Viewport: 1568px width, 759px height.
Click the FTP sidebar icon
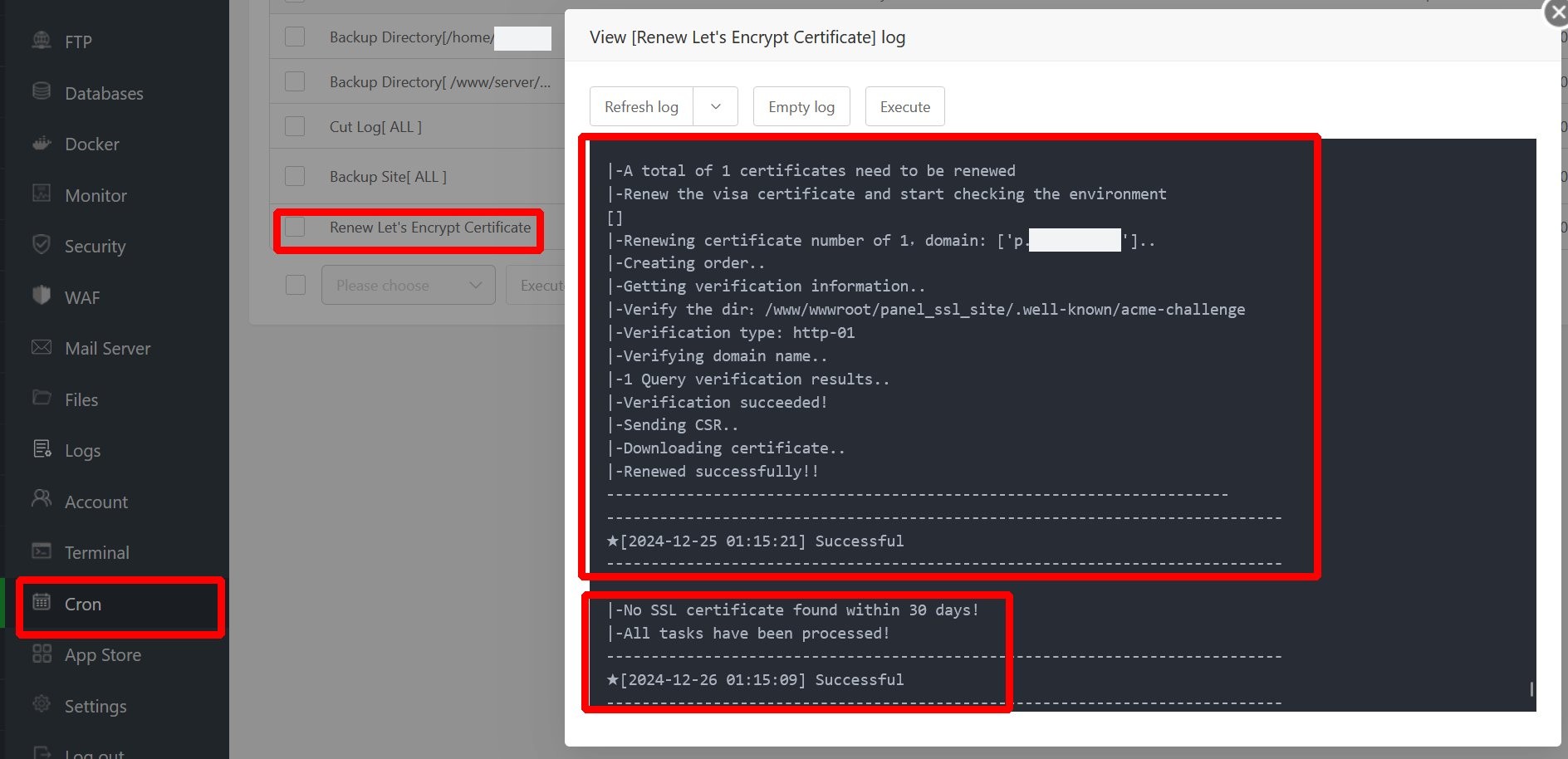click(x=42, y=40)
